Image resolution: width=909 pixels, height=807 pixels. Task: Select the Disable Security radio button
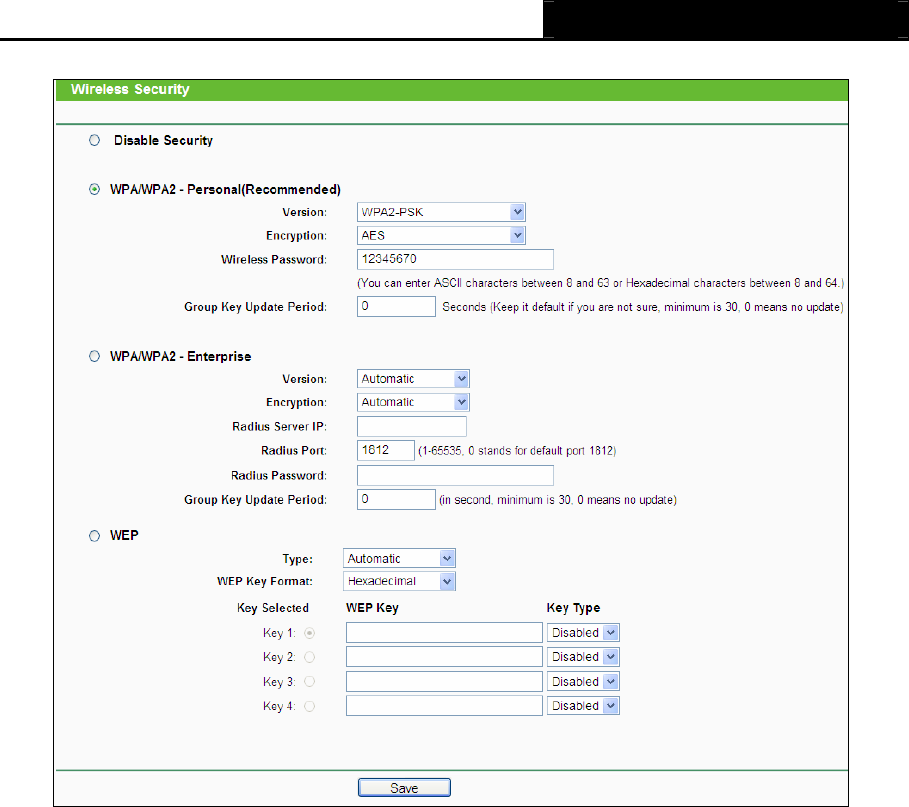click(x=94, y=140)
